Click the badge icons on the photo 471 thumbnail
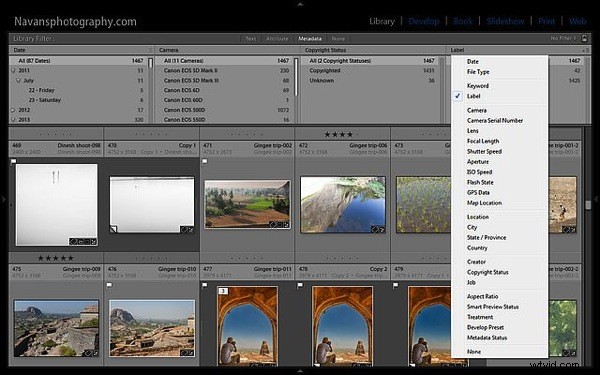Screen dimensions: 600x375 (x=280, y=225)
